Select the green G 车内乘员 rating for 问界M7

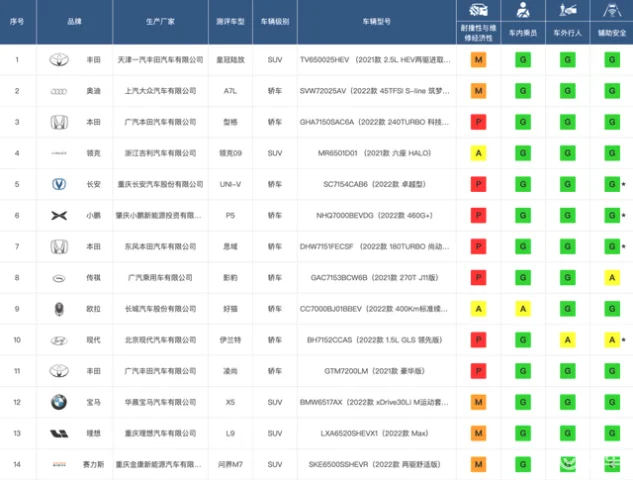coord(523,464)
